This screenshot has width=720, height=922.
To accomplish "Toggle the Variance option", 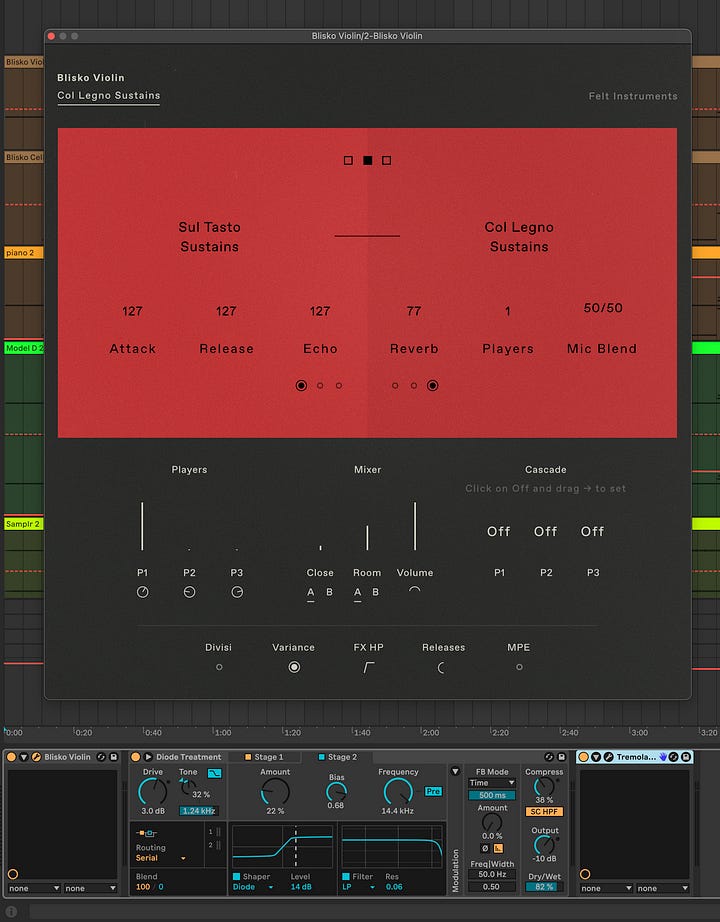I will coord(294,667).
